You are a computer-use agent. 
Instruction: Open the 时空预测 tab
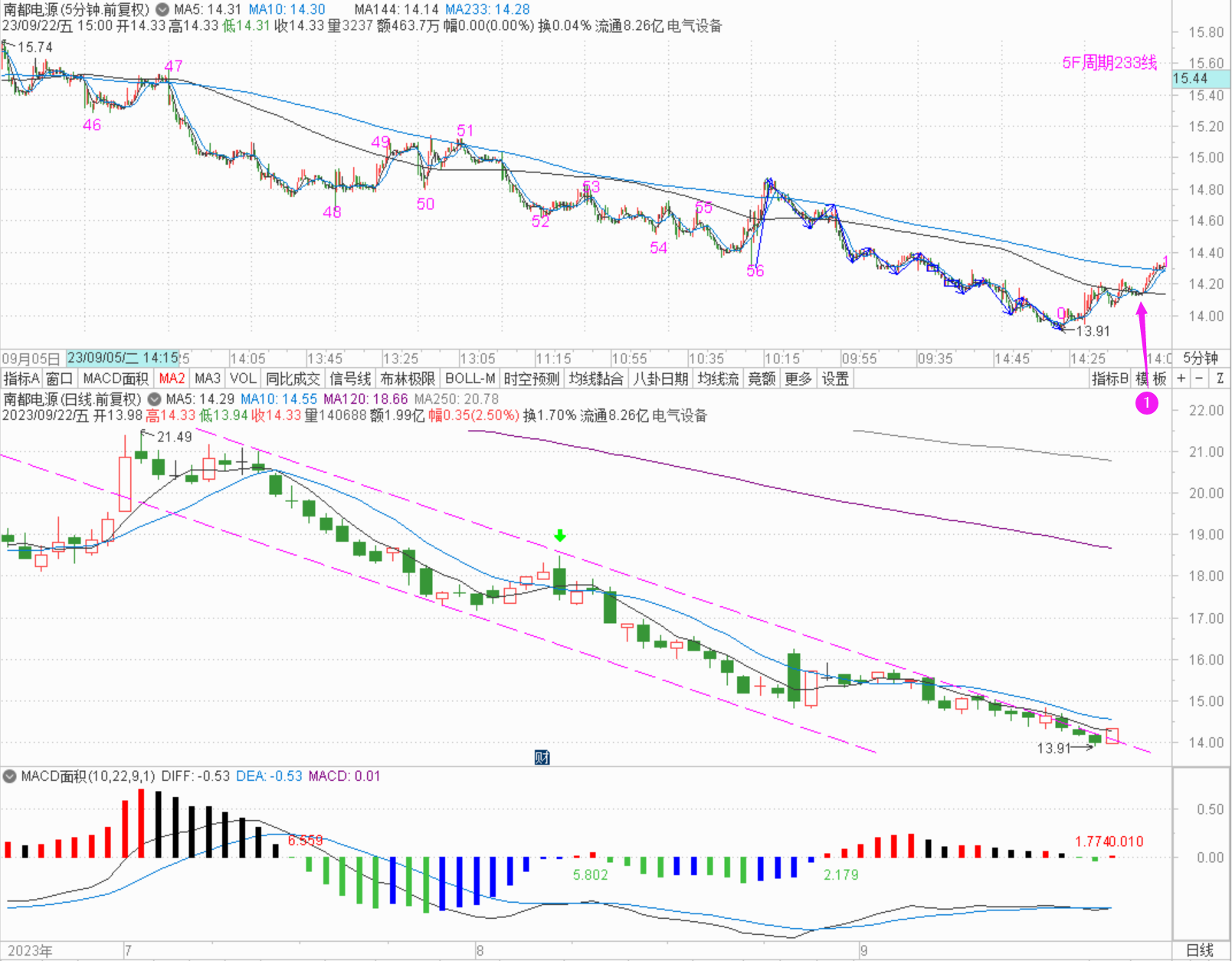click(531, 379)
